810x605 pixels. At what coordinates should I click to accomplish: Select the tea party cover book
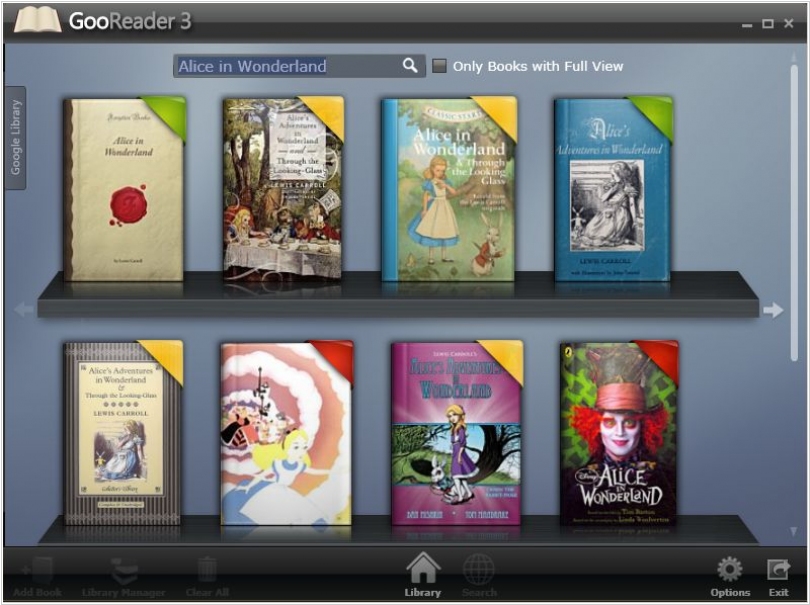282,190
